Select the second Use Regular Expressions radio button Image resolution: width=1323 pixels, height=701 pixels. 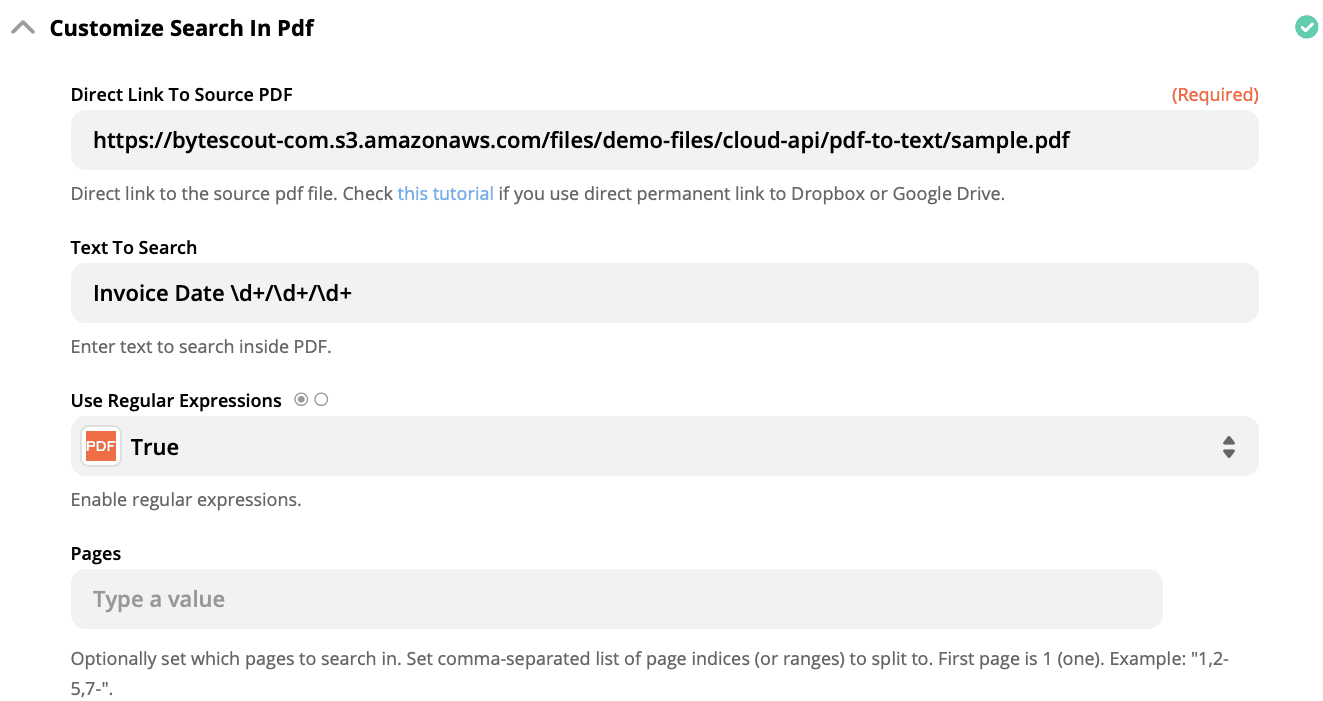click(321, 399)
